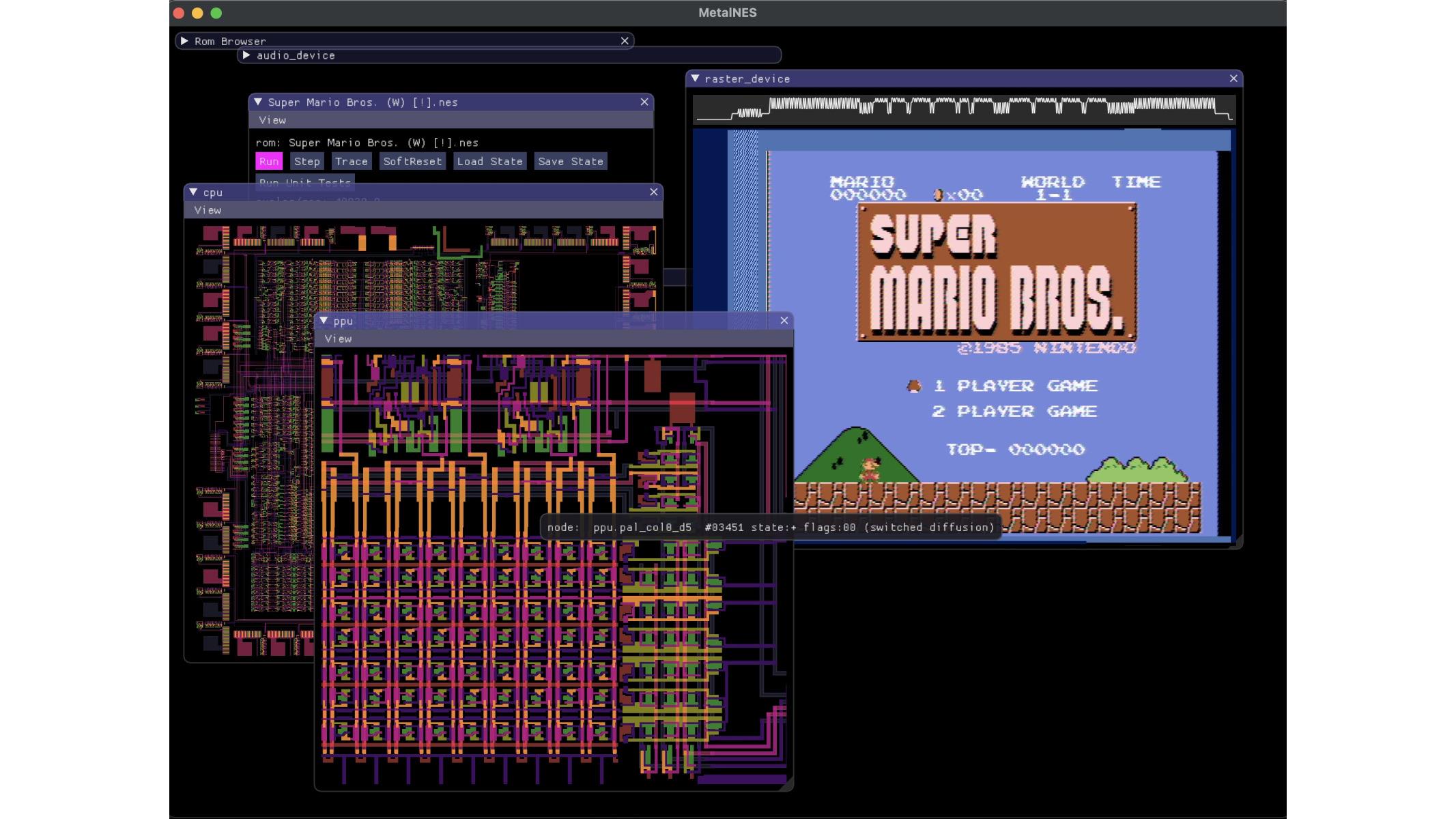Click the green hill in game display
The height and width of the screenshot is (819, 1456).
855,456
